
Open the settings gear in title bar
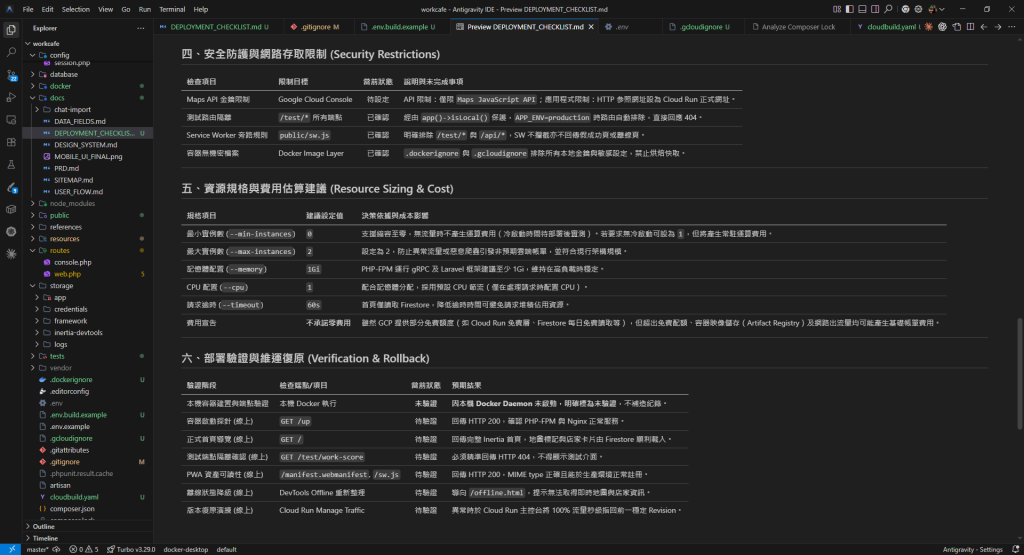[918, 9]
